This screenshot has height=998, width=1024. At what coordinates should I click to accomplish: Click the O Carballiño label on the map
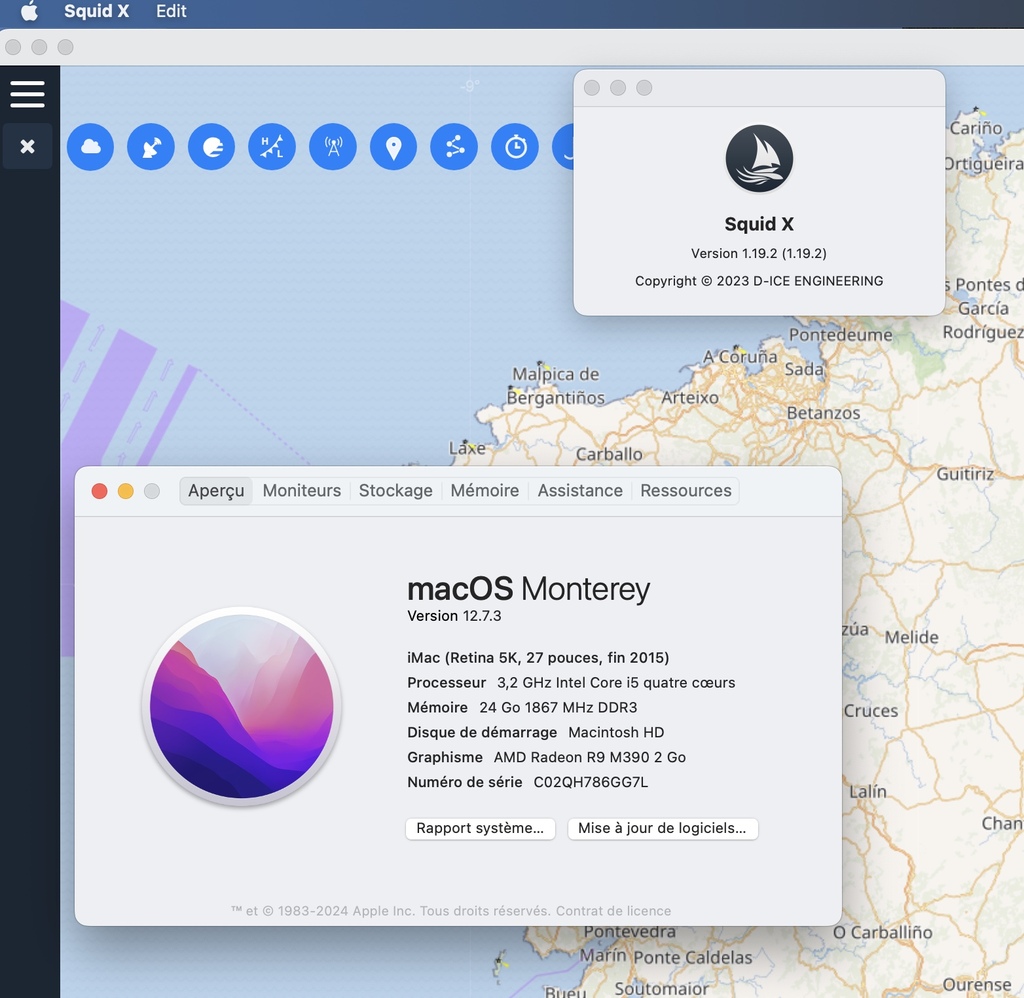point(882,932)
